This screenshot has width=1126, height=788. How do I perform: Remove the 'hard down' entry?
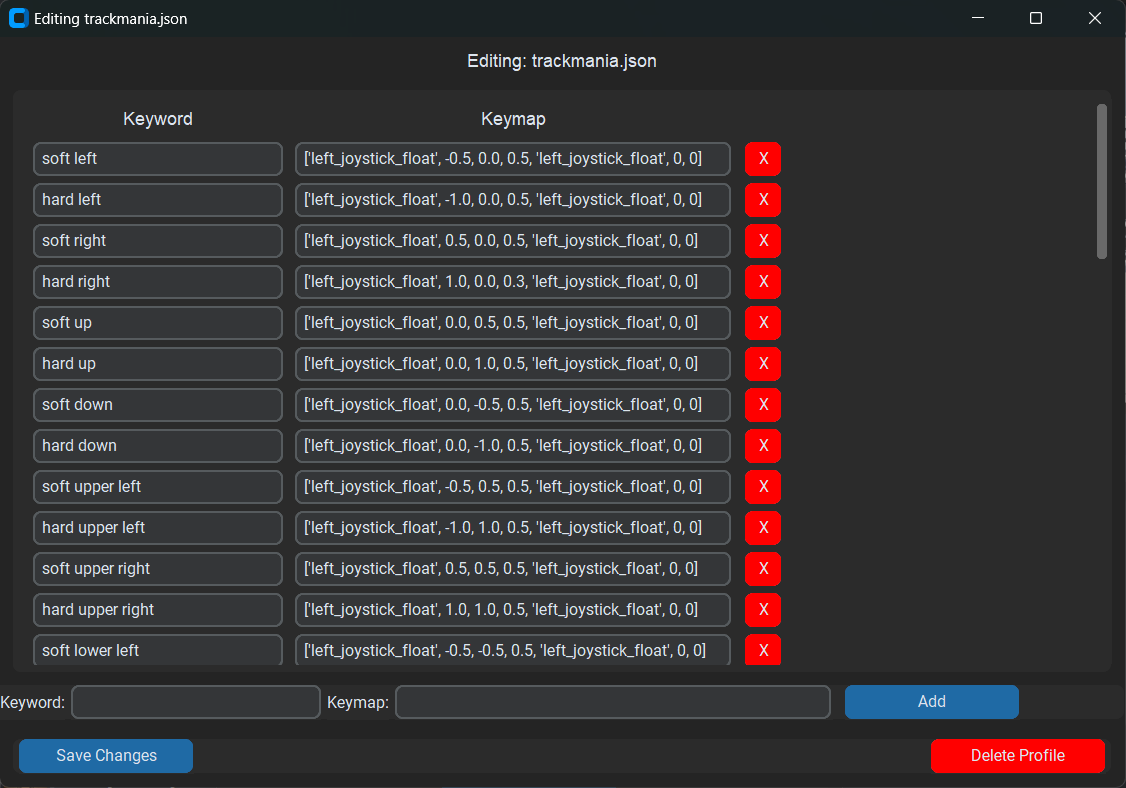tap(763, 445)
